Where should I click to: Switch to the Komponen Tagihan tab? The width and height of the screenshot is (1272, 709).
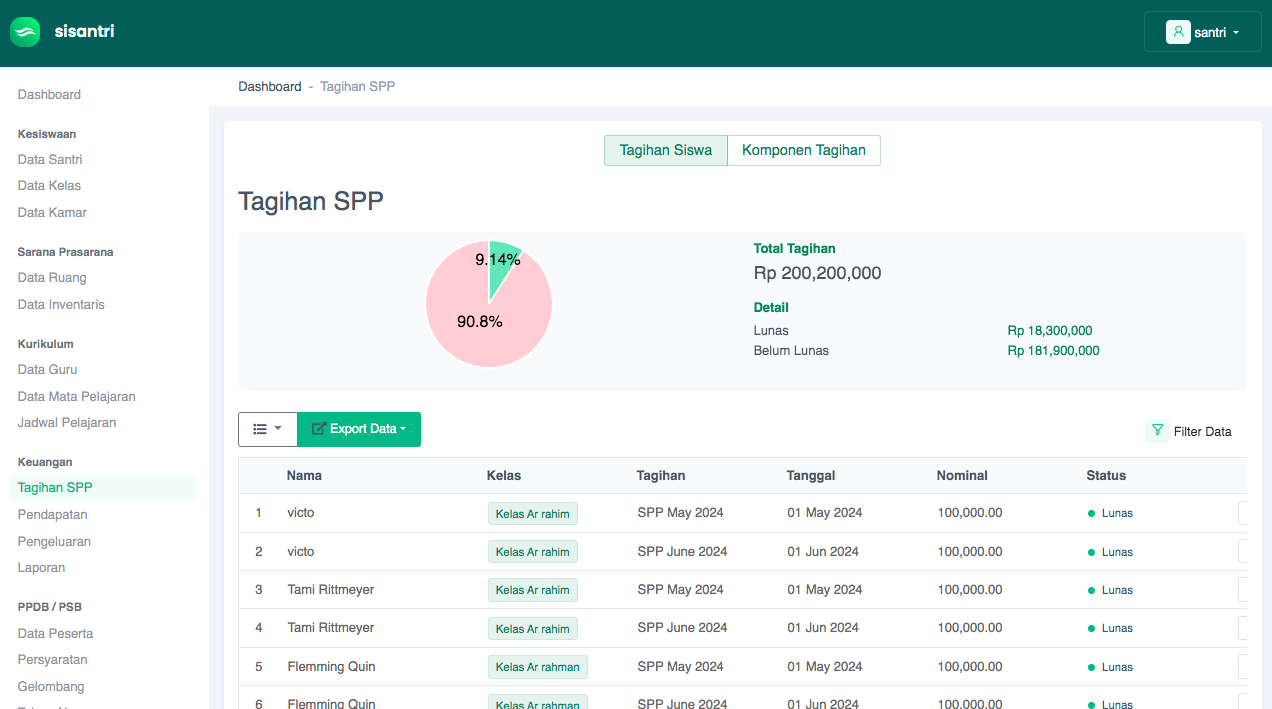(803, 150)
